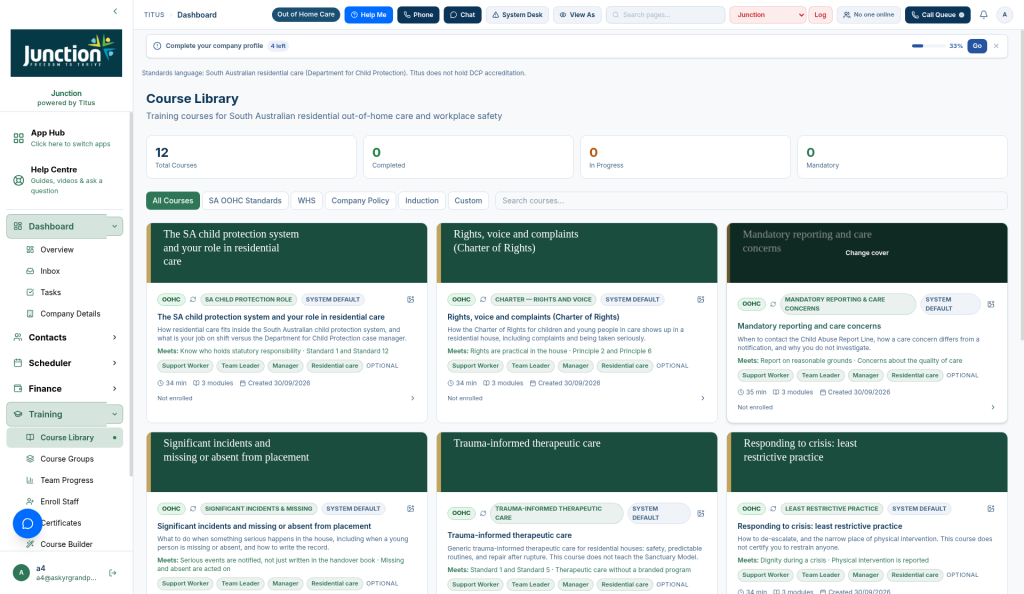Image resolution: width=1024 pixels, height=594 pixels.
Task: Open the Junction company dropdown
Action: point(768,14)
